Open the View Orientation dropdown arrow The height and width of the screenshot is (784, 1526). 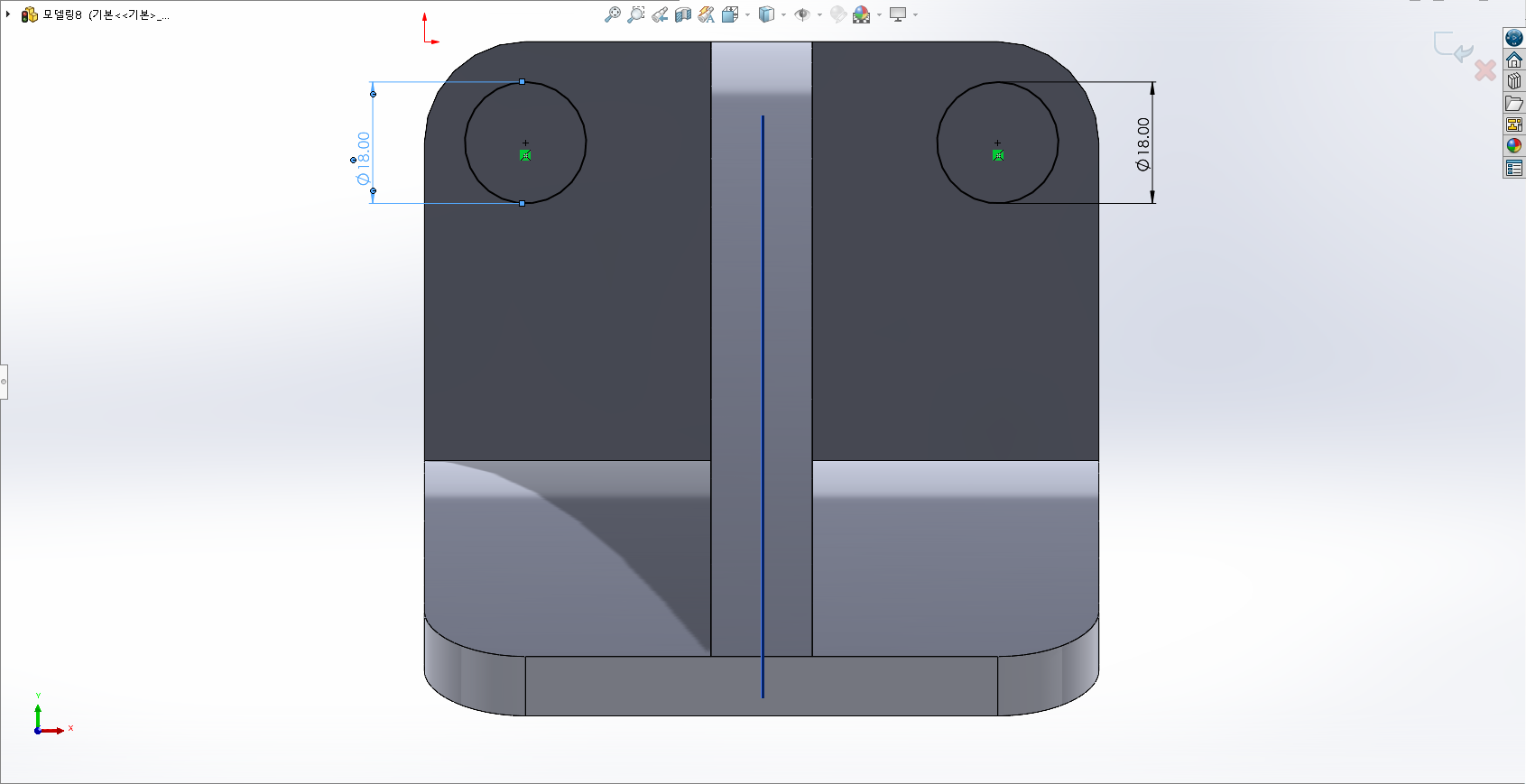[x=747, y=14]
